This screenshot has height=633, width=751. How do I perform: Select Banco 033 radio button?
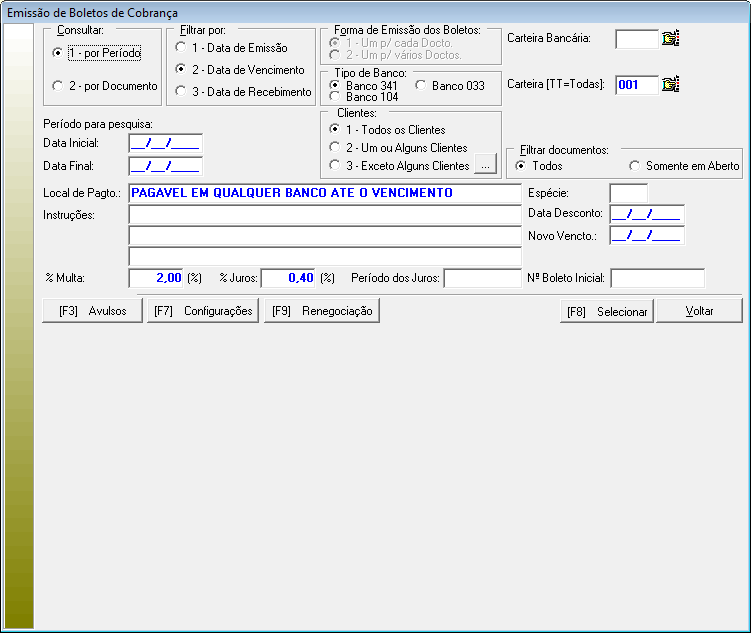(421, 86)
